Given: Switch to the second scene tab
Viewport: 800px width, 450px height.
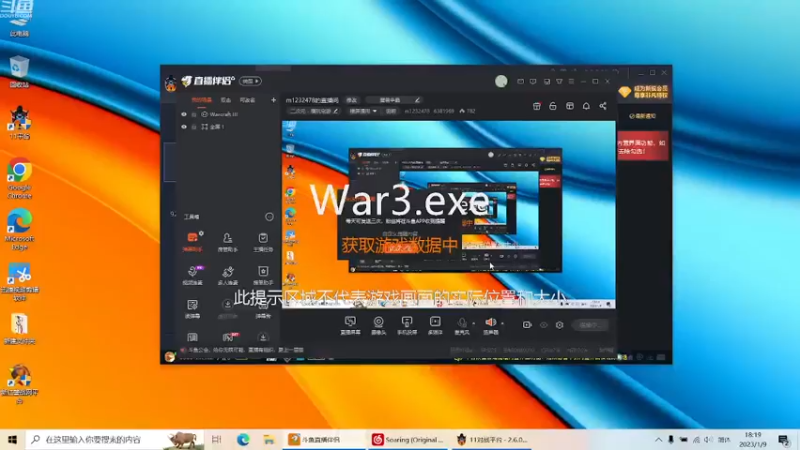Looking at the screenshot, I should coord(226,100).
